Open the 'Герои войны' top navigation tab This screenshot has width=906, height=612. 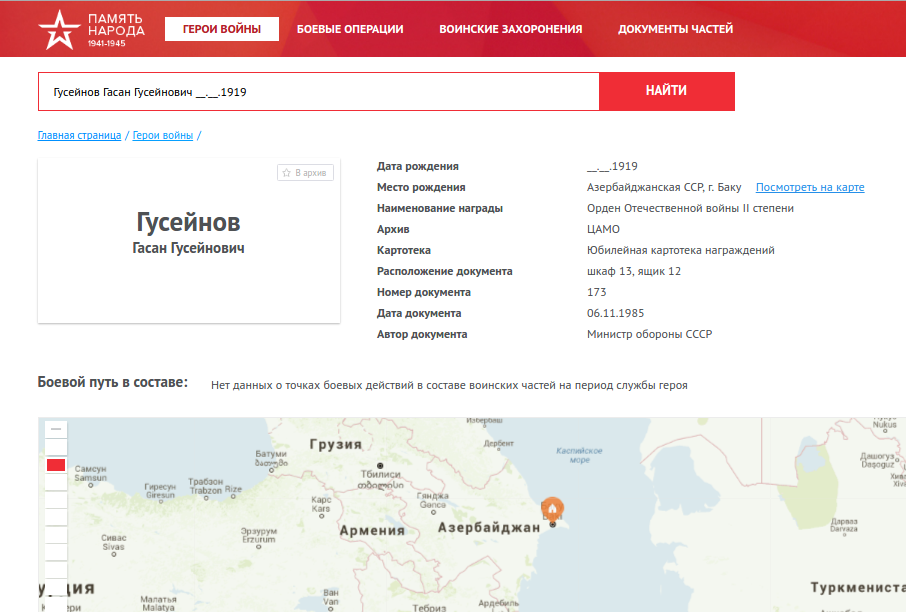click(x=222, y=29)
